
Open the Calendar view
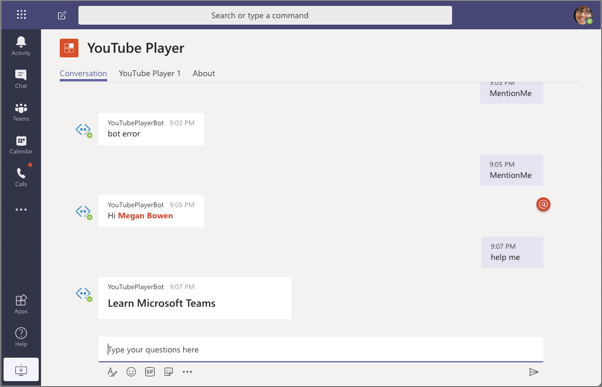pos(21,145)
